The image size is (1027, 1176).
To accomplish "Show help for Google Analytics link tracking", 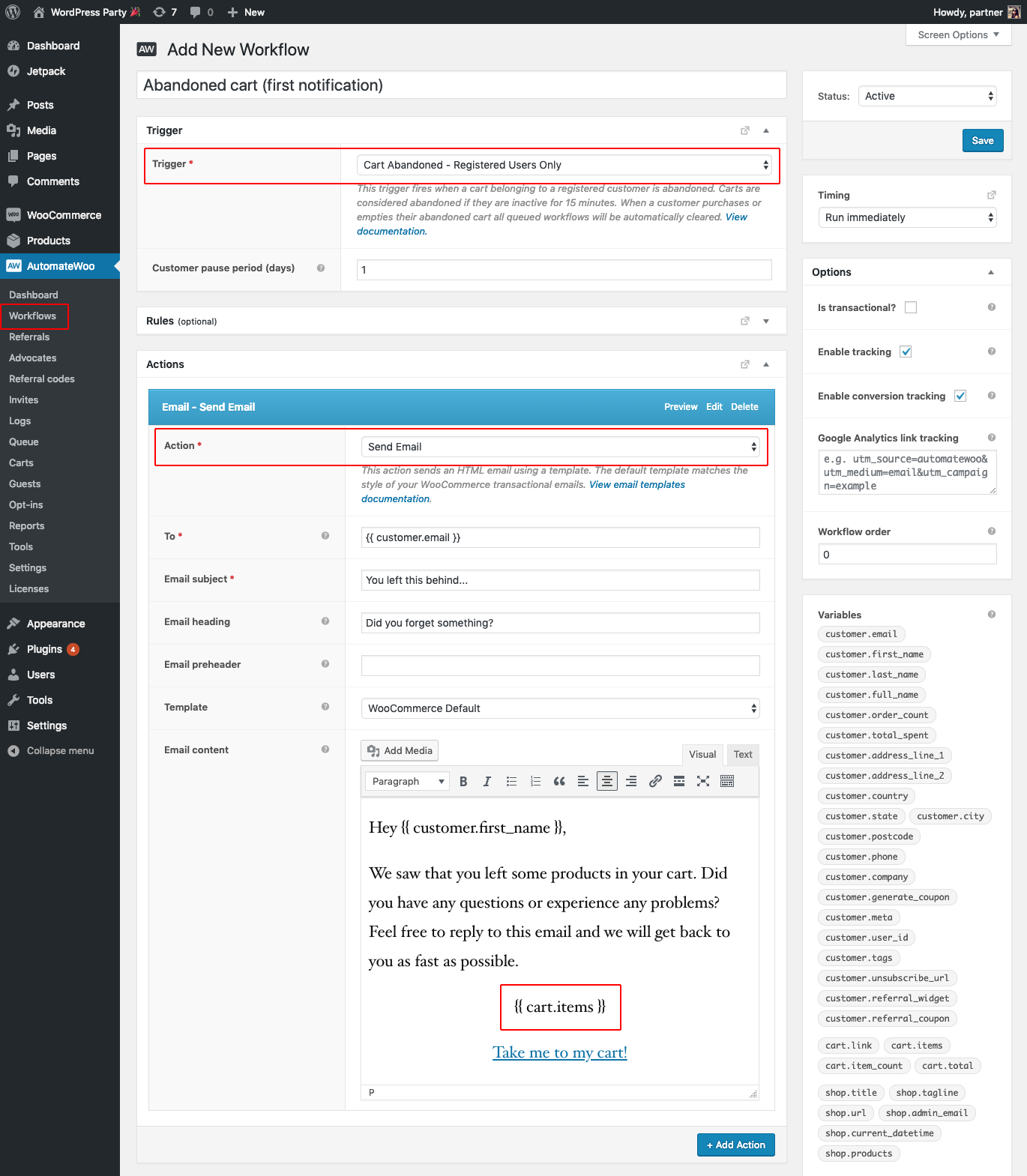I will pos(992,438).
